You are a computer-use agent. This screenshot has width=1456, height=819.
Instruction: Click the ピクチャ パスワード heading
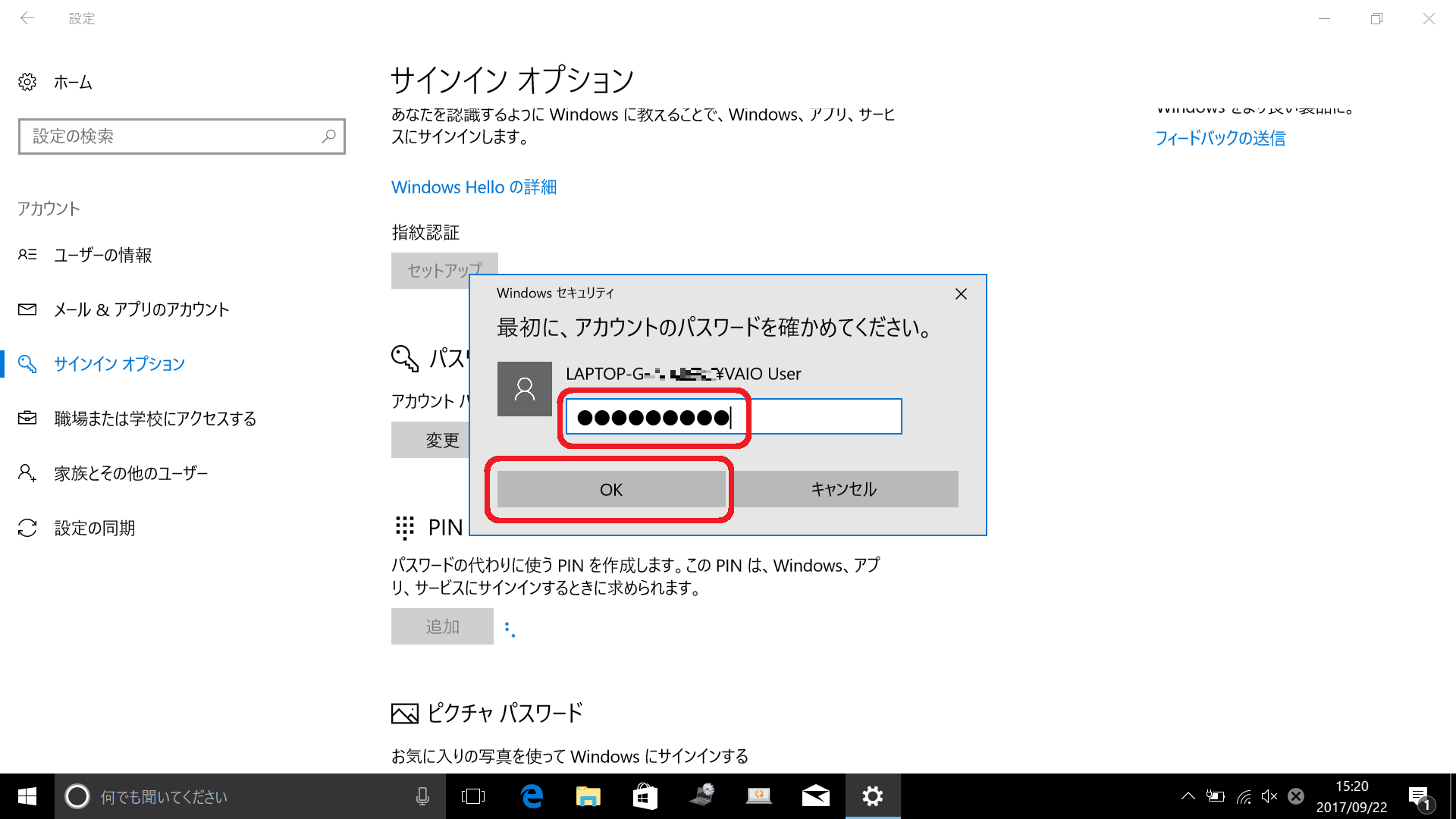pyautogui.click(x=505, y=713)
